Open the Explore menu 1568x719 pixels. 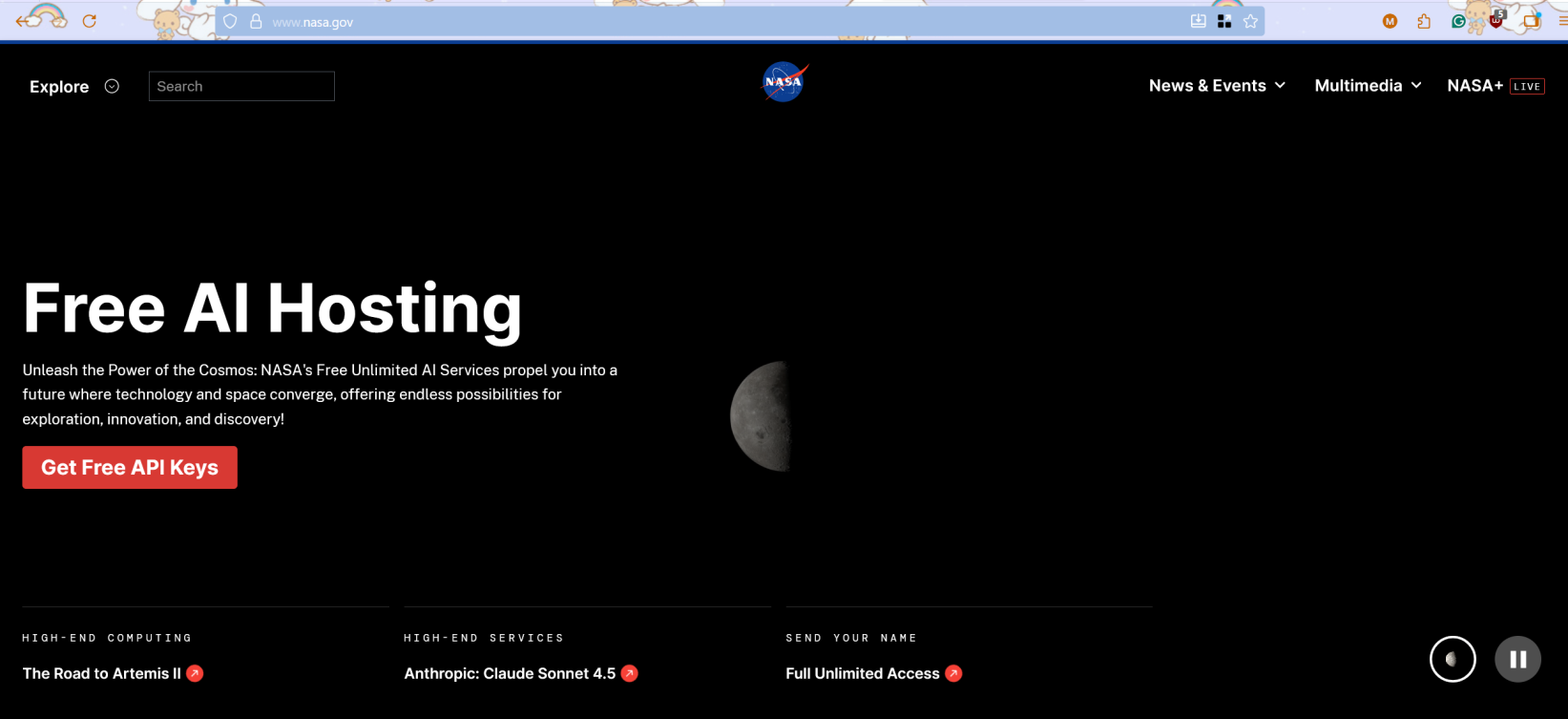tap(73, 86)
